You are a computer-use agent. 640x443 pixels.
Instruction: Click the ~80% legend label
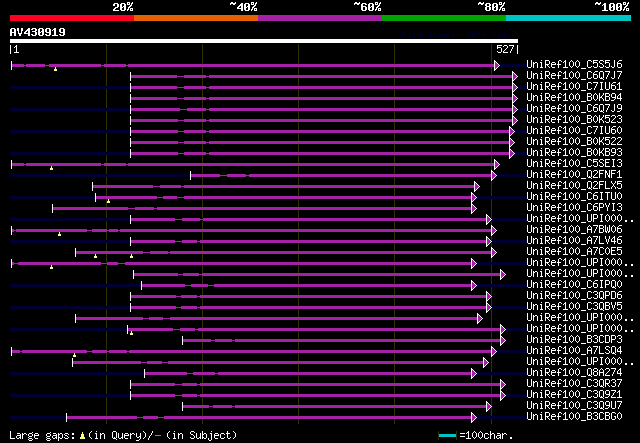(x=491, y=7)
